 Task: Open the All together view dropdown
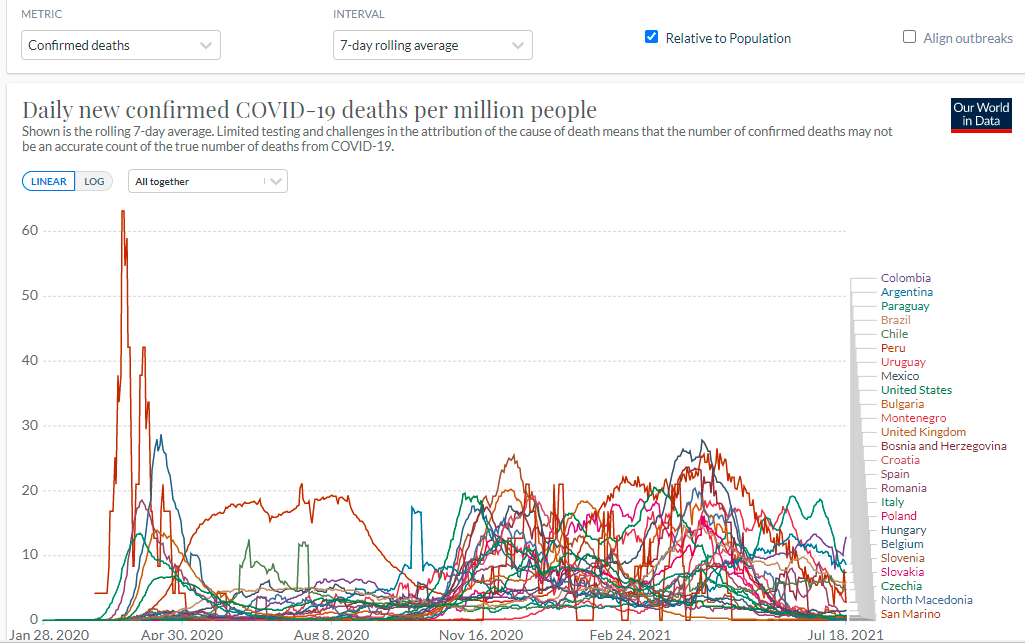pos(208,182)
